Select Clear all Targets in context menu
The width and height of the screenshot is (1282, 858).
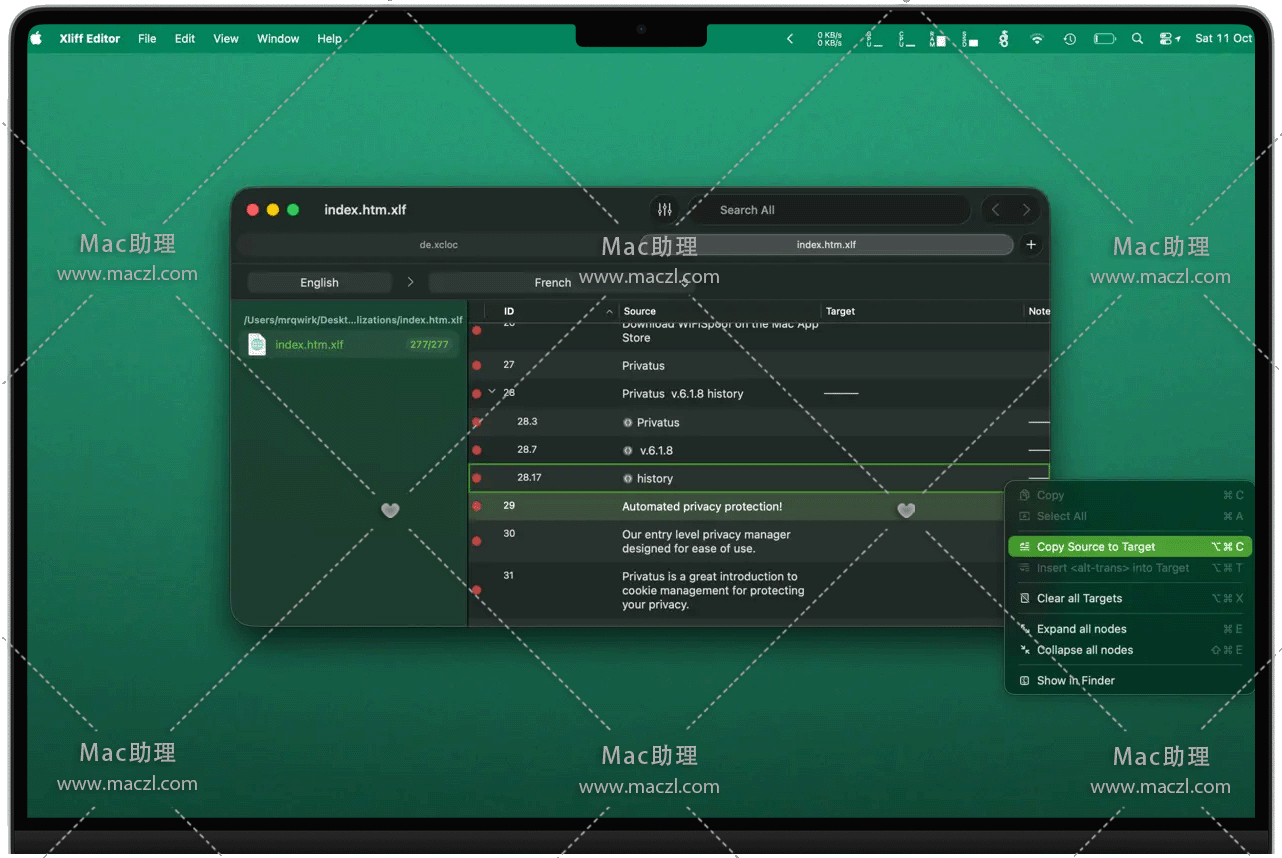[1079, 598]
